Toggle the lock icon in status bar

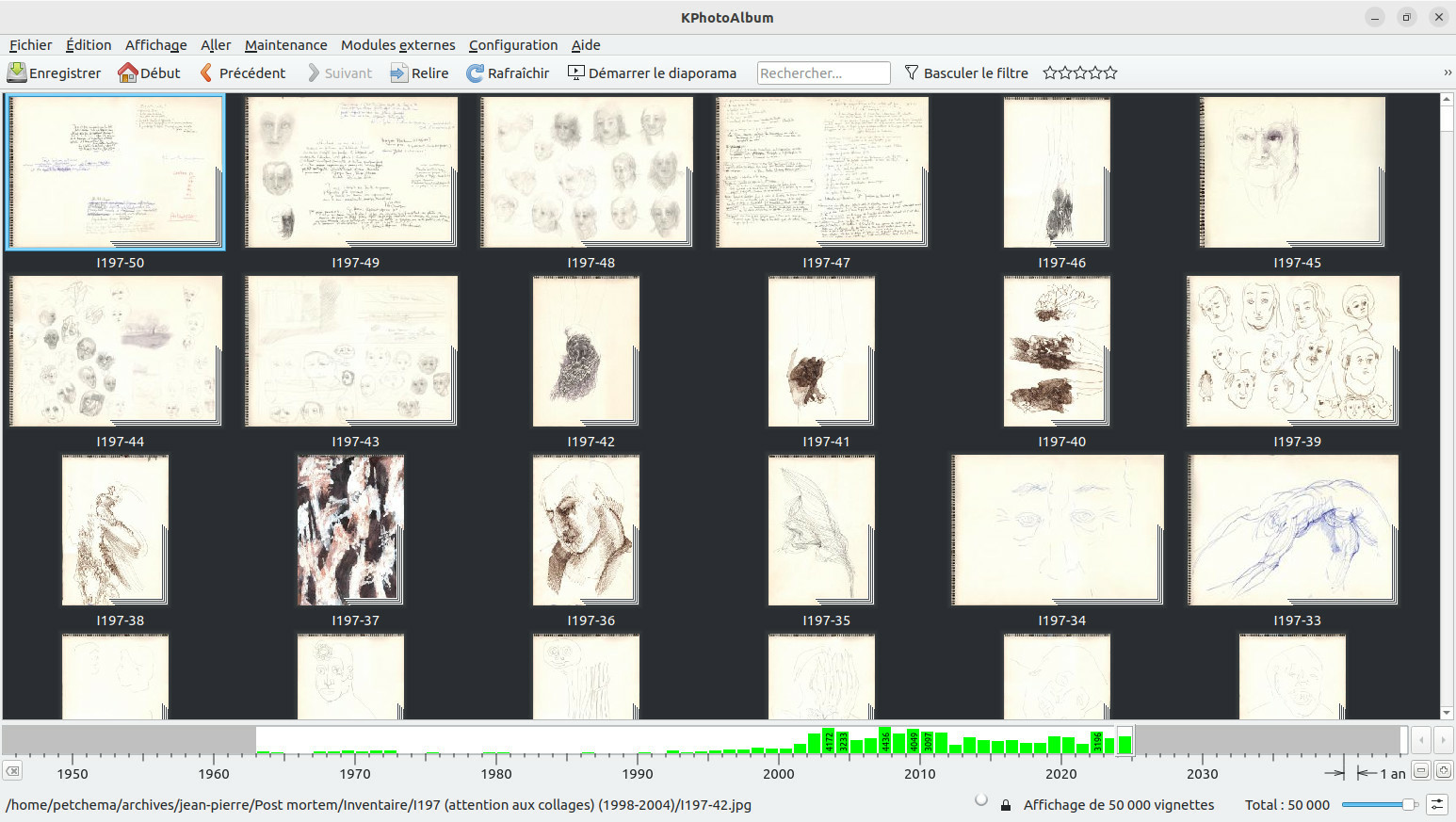(x=1006, y=805)
